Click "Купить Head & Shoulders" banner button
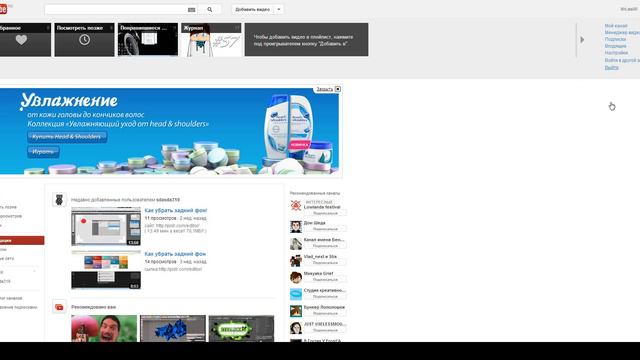The height and width of the screenshot is (360, 640). click(67, 137)
